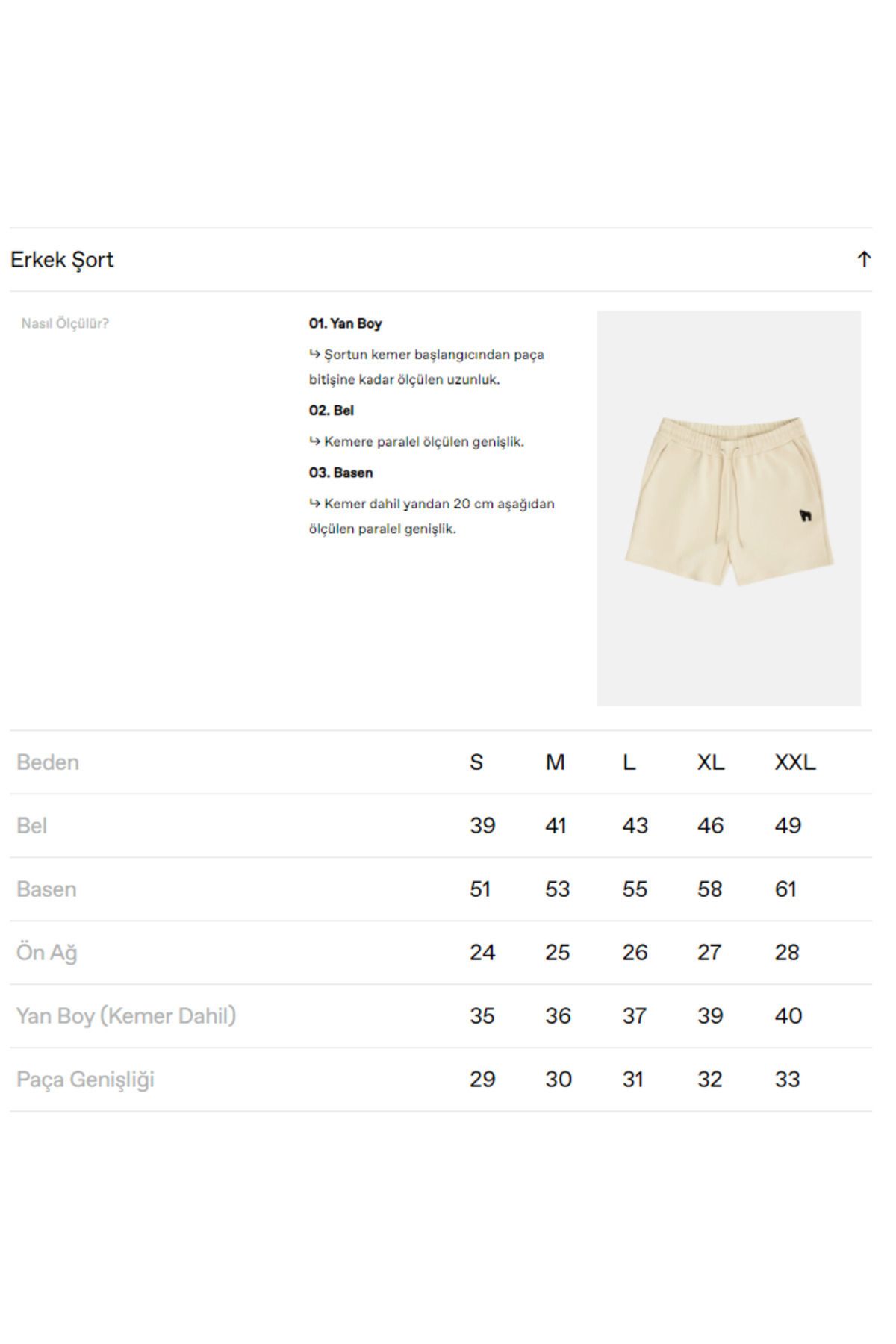The image size is (896, 1344).
Task: Click the Bel value 43 for size L
Action: click(x=635, y=826)
